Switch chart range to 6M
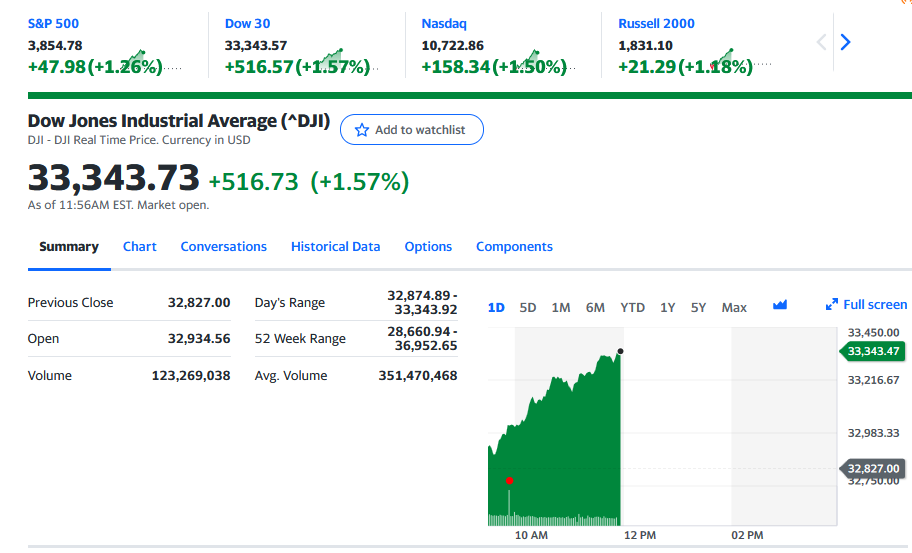The image size is (912, 553). (595, 308)
